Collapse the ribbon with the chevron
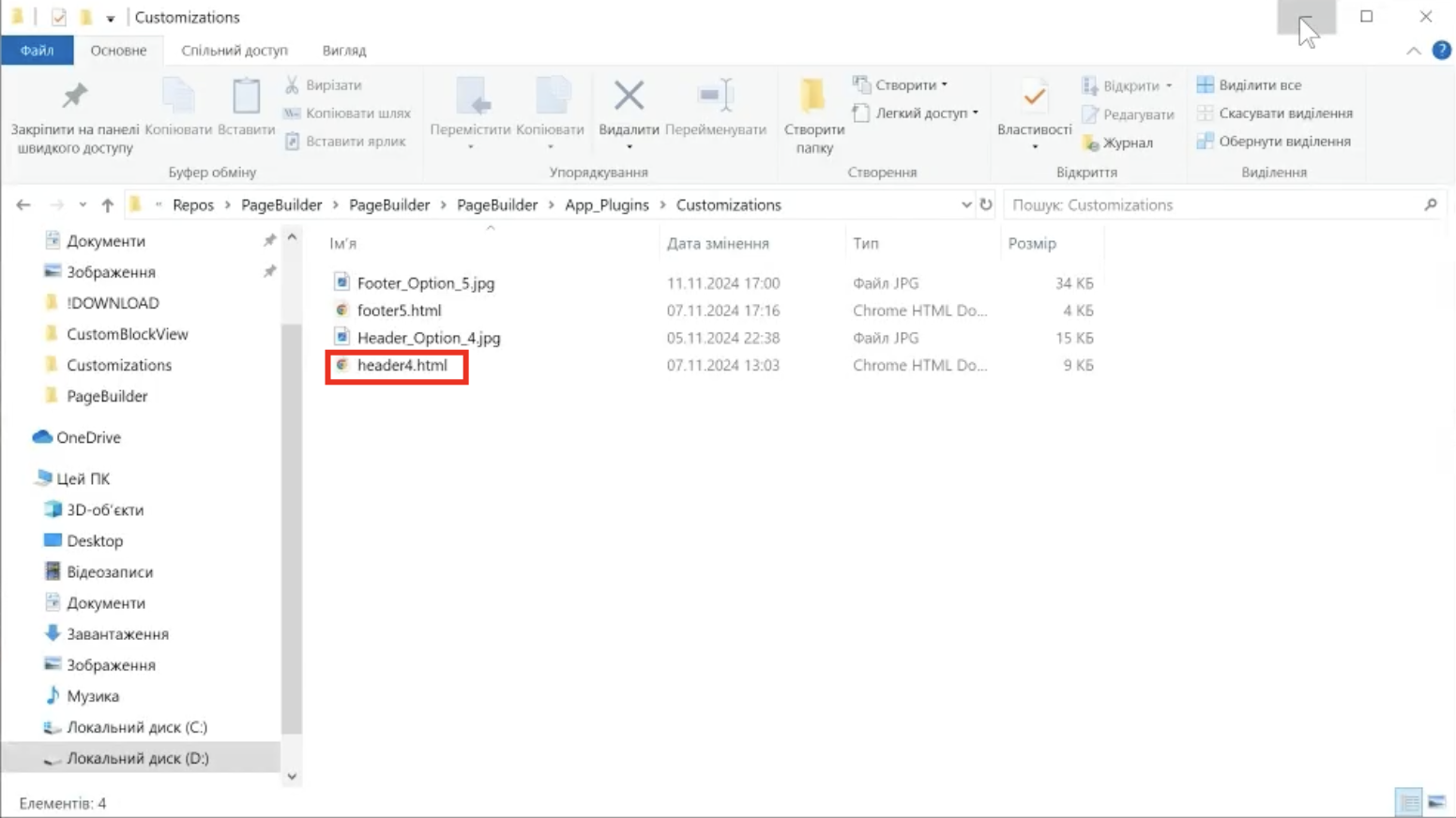 click(x=1413, y=51)
